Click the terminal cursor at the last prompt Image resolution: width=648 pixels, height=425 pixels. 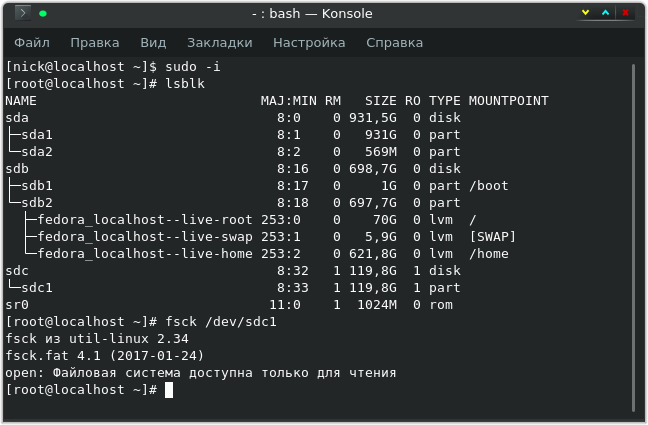(x=169, y=390)
